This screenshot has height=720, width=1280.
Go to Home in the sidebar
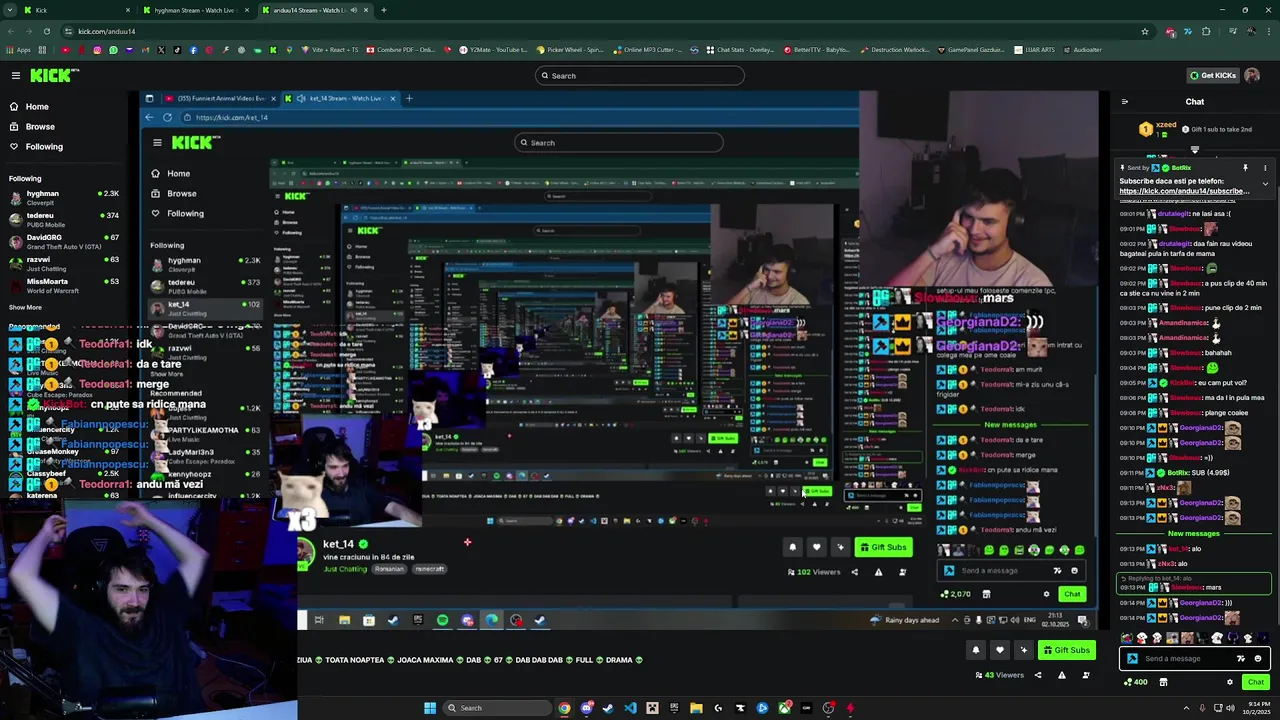37,107
